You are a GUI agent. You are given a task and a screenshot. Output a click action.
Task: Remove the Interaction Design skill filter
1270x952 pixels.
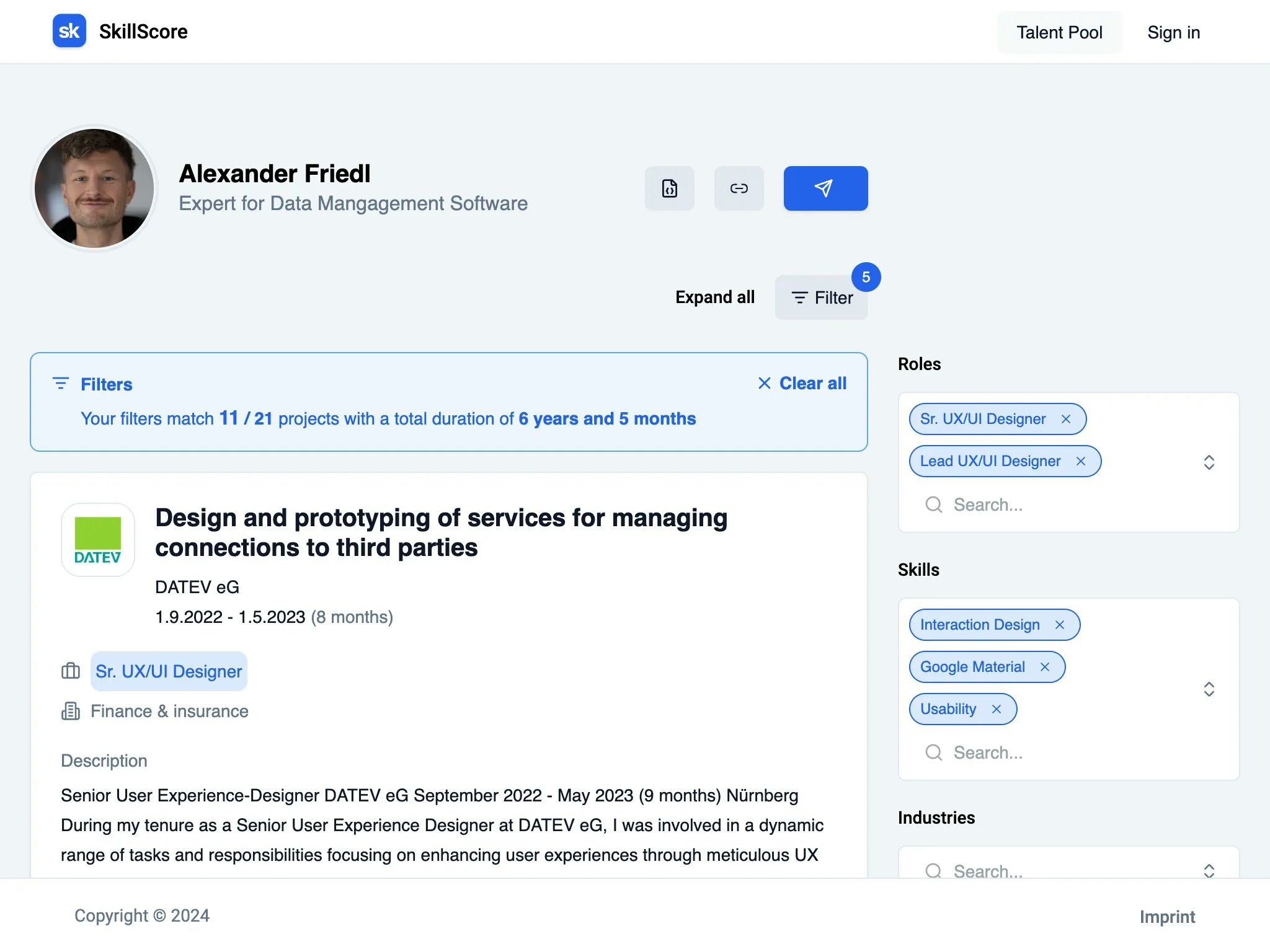[1060, 625]
